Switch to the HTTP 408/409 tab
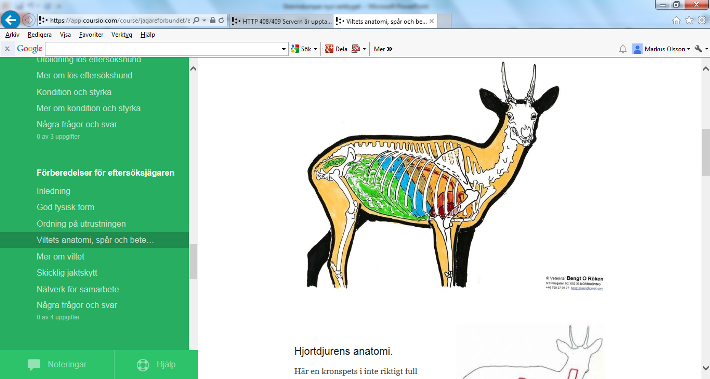The width and height of the screenshot is (710, 379). (x=282, y=21)
